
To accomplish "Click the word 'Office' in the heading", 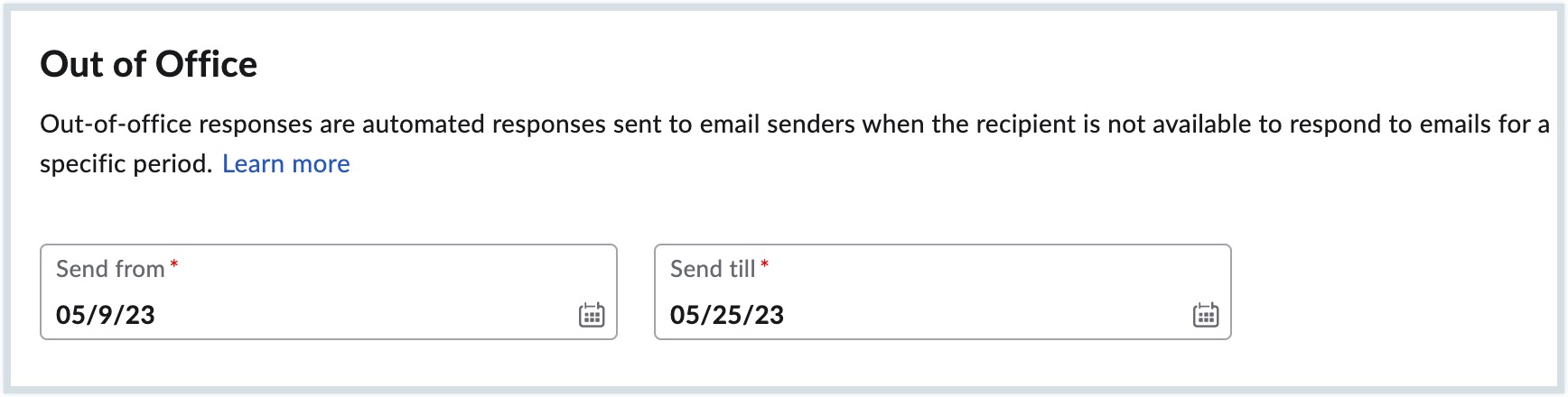I will [207, 64].
